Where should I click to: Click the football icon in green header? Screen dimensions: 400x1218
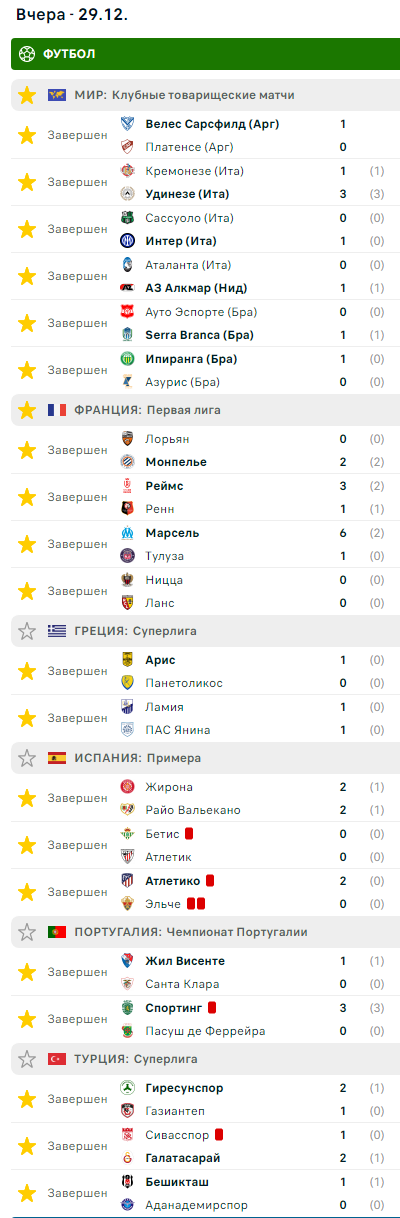click(27, 54)
